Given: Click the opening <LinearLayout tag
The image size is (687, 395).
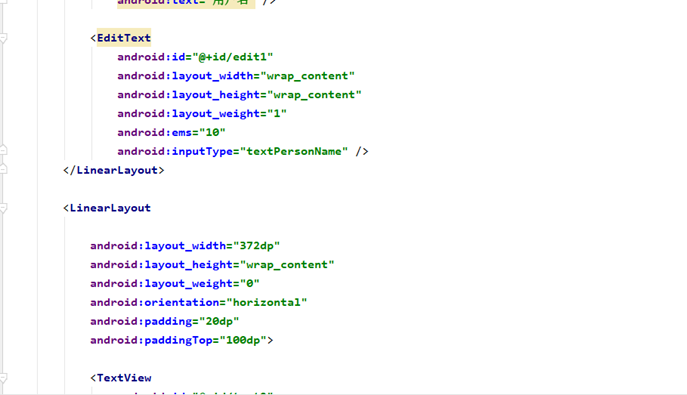Looking at the screenshot, I should pyautogui.click(x=107, y=208).
